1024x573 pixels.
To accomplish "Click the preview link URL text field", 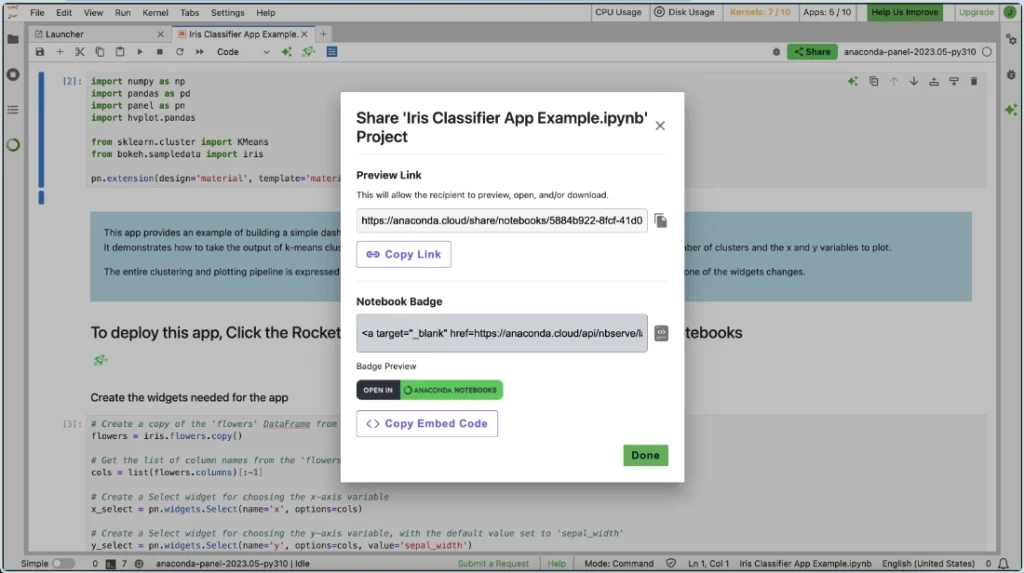I will (x=502, y=220).
